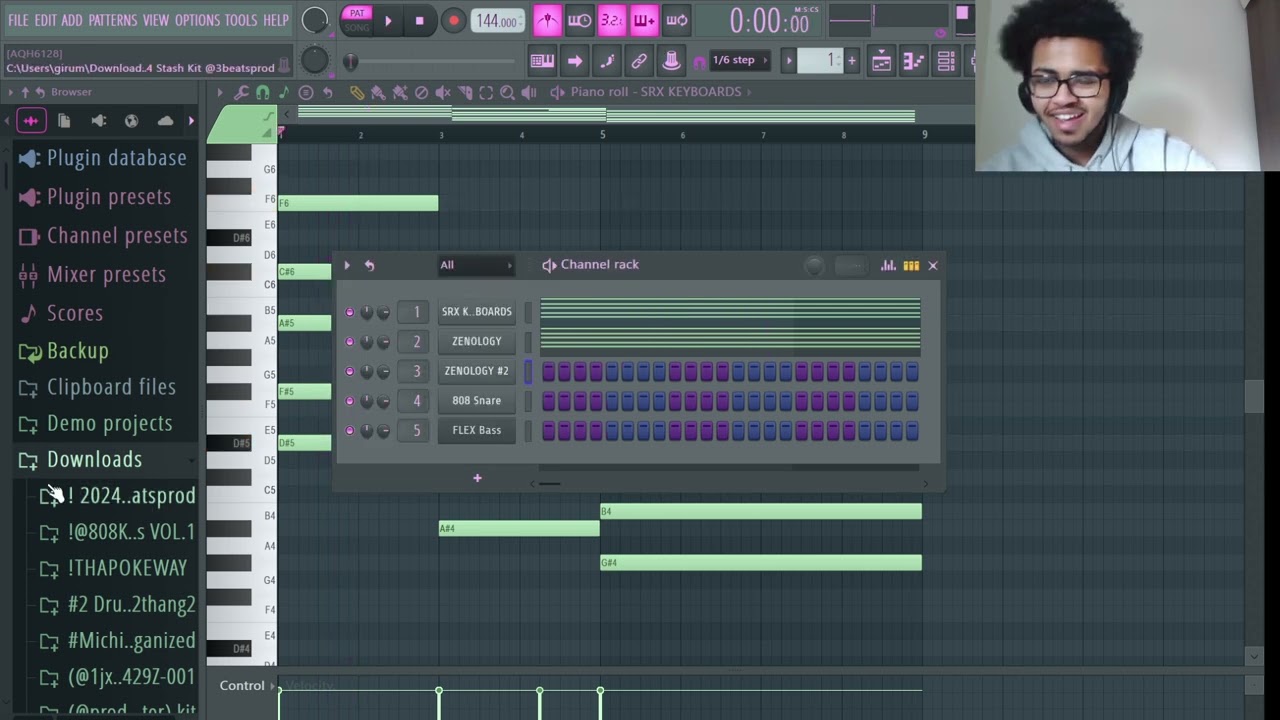Add a new channel with plus button
The image size is (1280, 720).
click(x=477, y=478)
